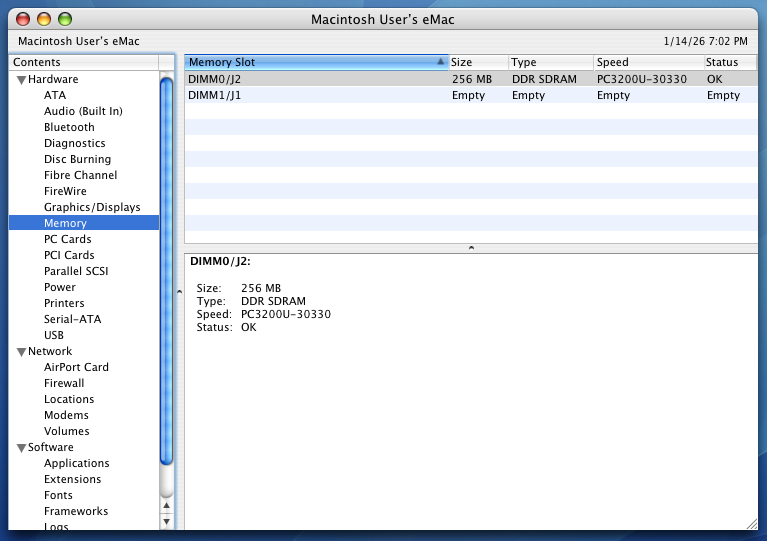The image size is (767, 541).
Task: Minimize window with yellow button
Action: coord(44,20)
